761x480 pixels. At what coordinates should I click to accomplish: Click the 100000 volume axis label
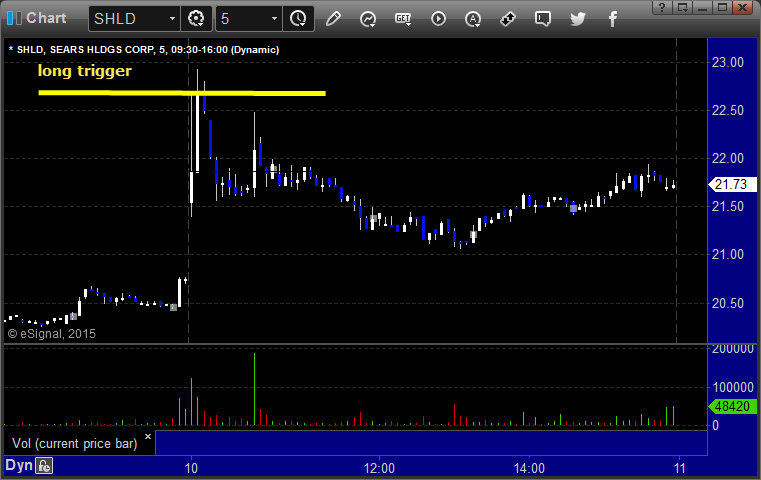point(732,387)
